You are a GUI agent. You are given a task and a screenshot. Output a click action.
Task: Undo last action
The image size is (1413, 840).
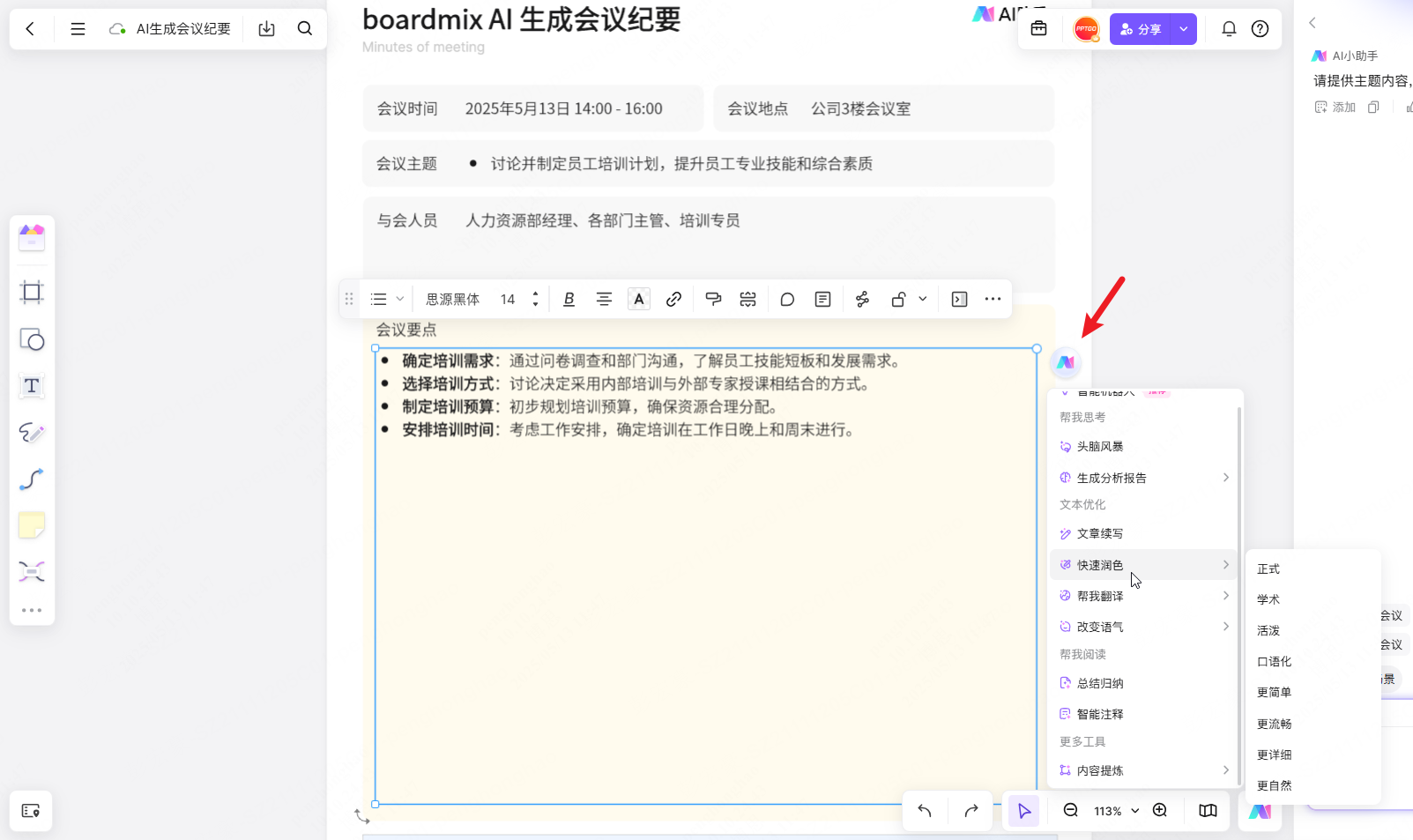tap(925, 811)
